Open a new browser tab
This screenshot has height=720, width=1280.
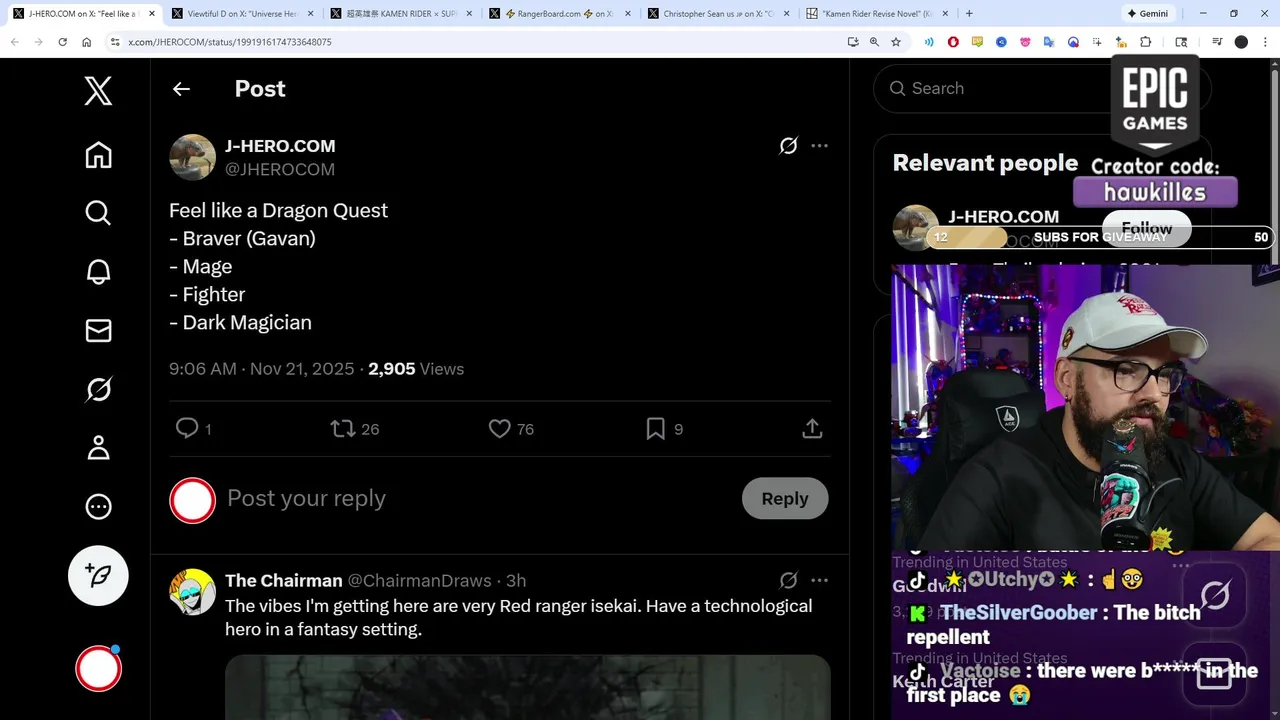pyautogui.click(x=969, y=14)
